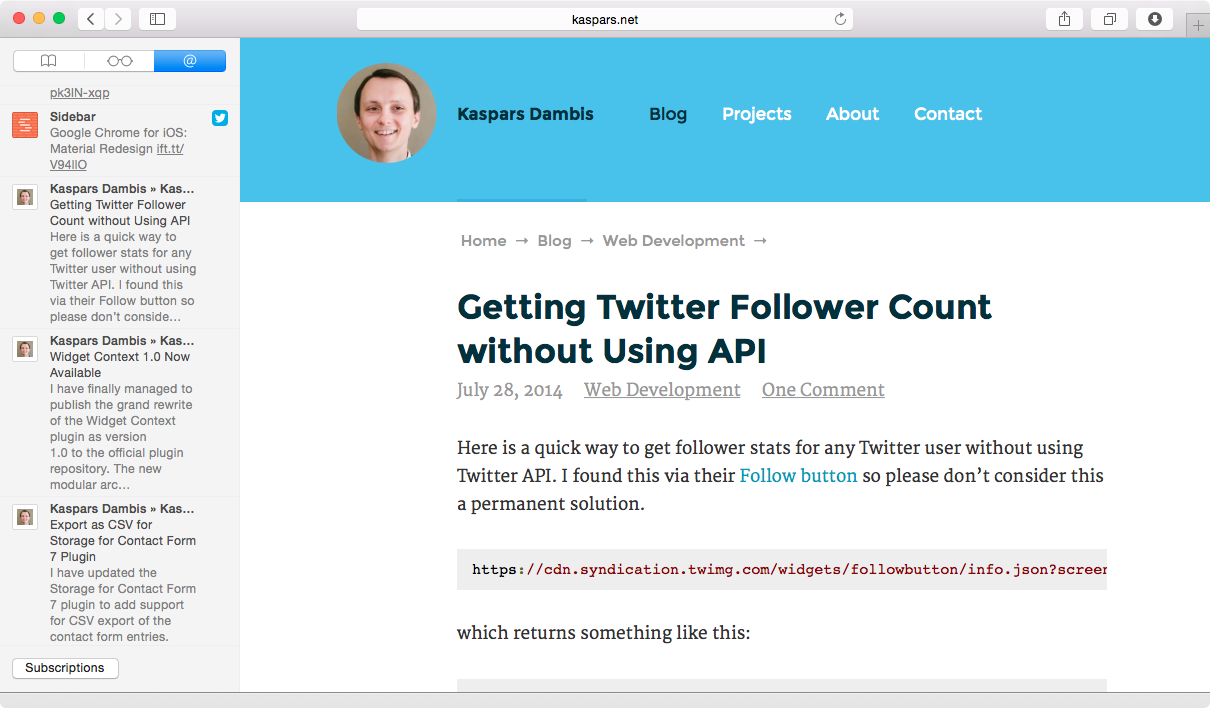Click the cdn.syndication.twimg.com code line
Screen dimensions: 1210x708
(782, 570)
